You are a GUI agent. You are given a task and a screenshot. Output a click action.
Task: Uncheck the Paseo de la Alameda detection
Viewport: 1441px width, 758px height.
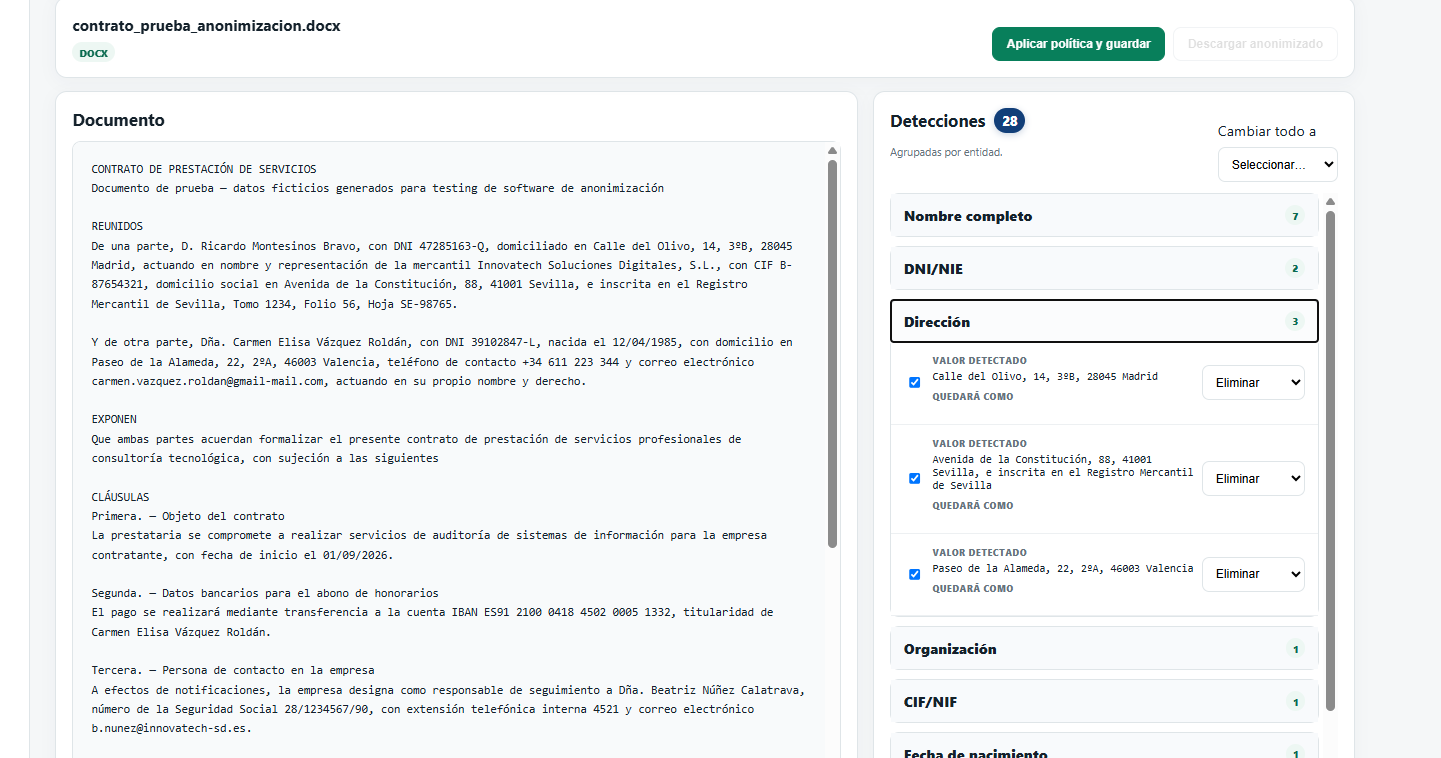(914, 574)
